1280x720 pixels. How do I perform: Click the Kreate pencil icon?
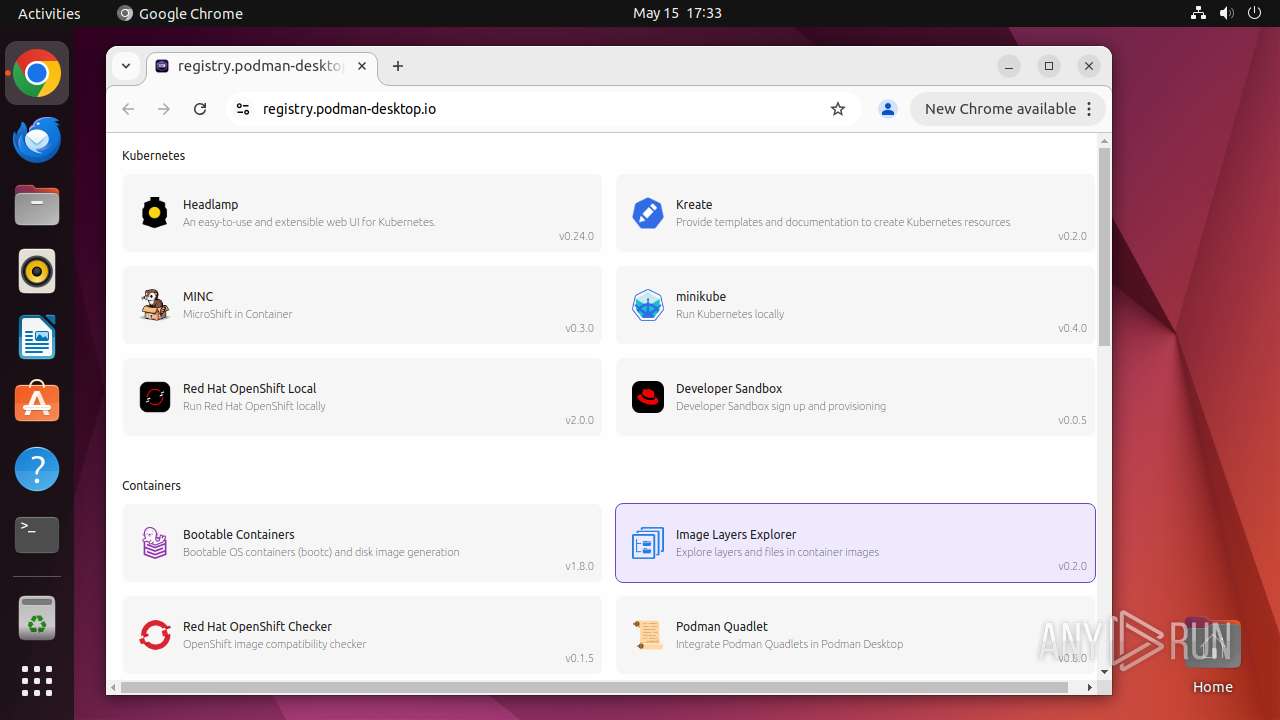(648, 213)
